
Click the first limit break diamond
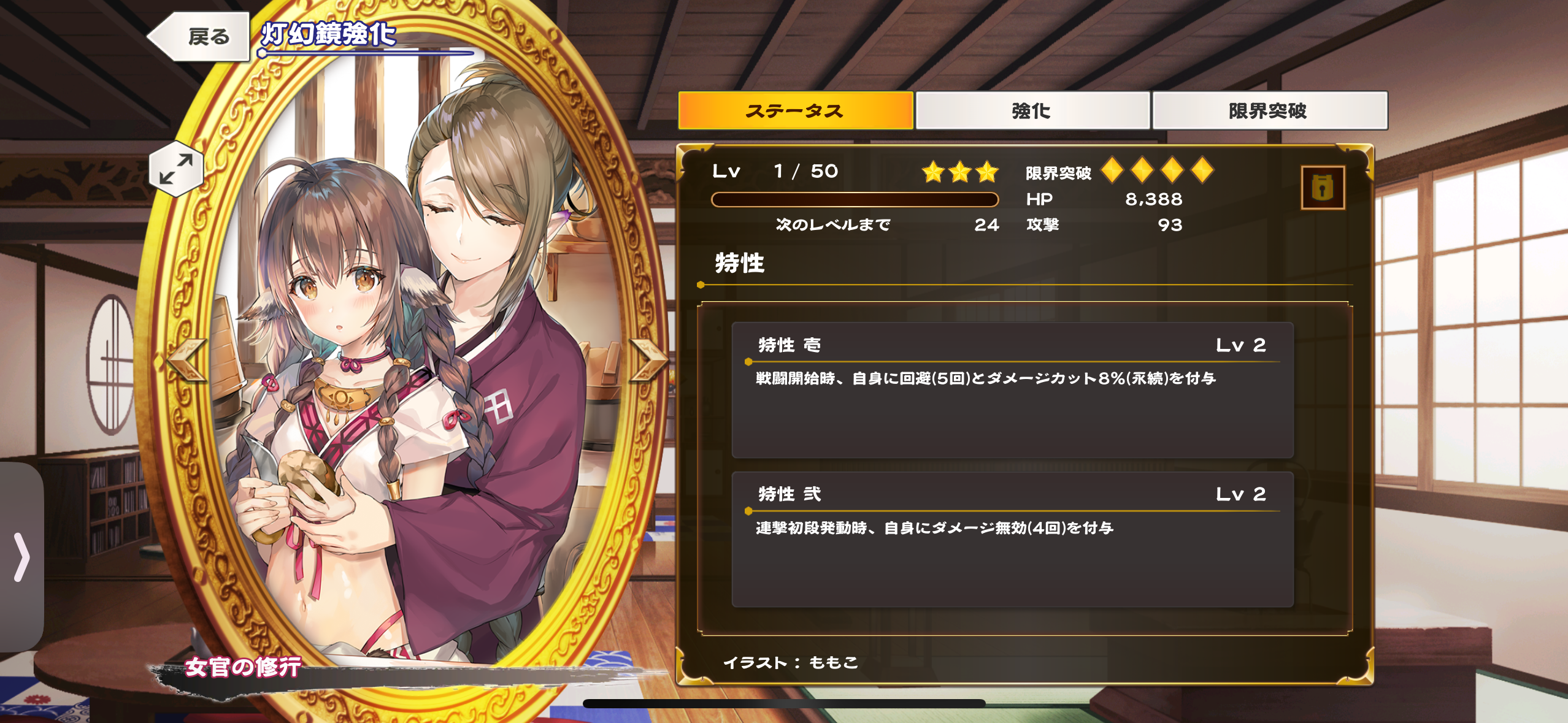1112,170
